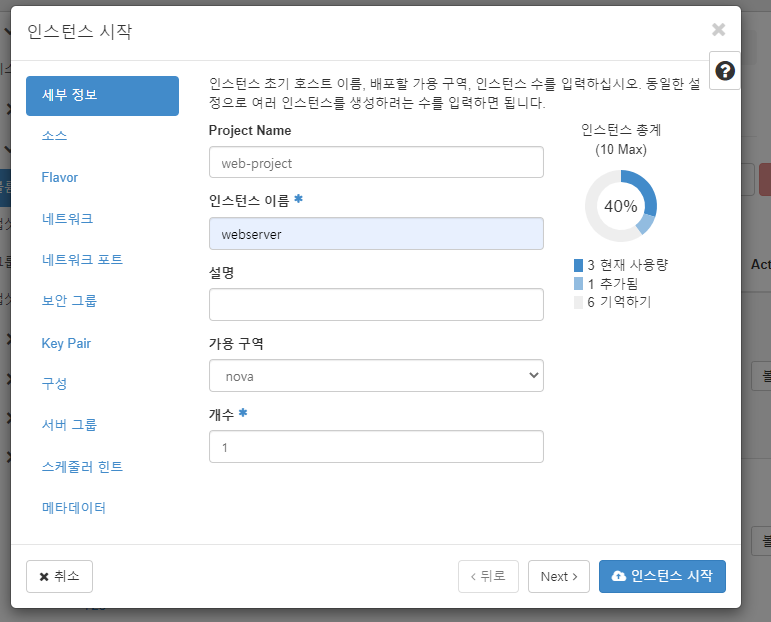Viewport: 771px width, 622px height.
Task: Select the 네트워크 포트 tab
Action: (82, 259)
